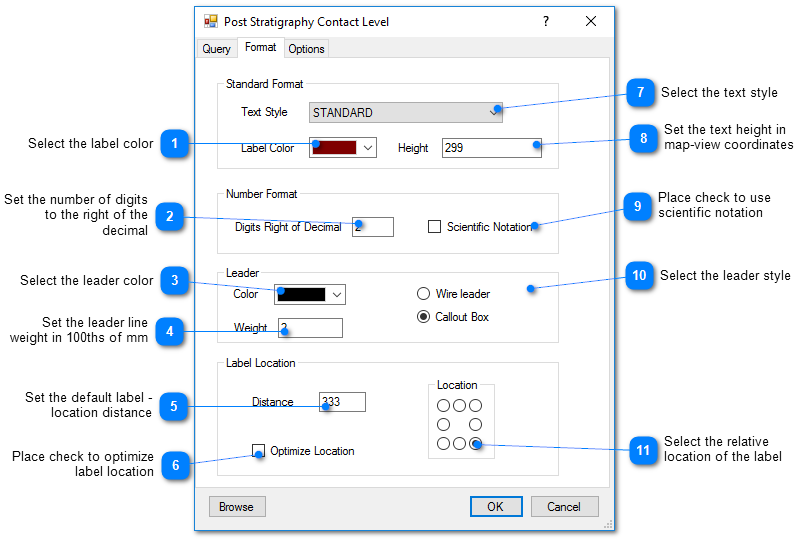Click the Distance input field
801x541 pixels.
tap(342, 402)
